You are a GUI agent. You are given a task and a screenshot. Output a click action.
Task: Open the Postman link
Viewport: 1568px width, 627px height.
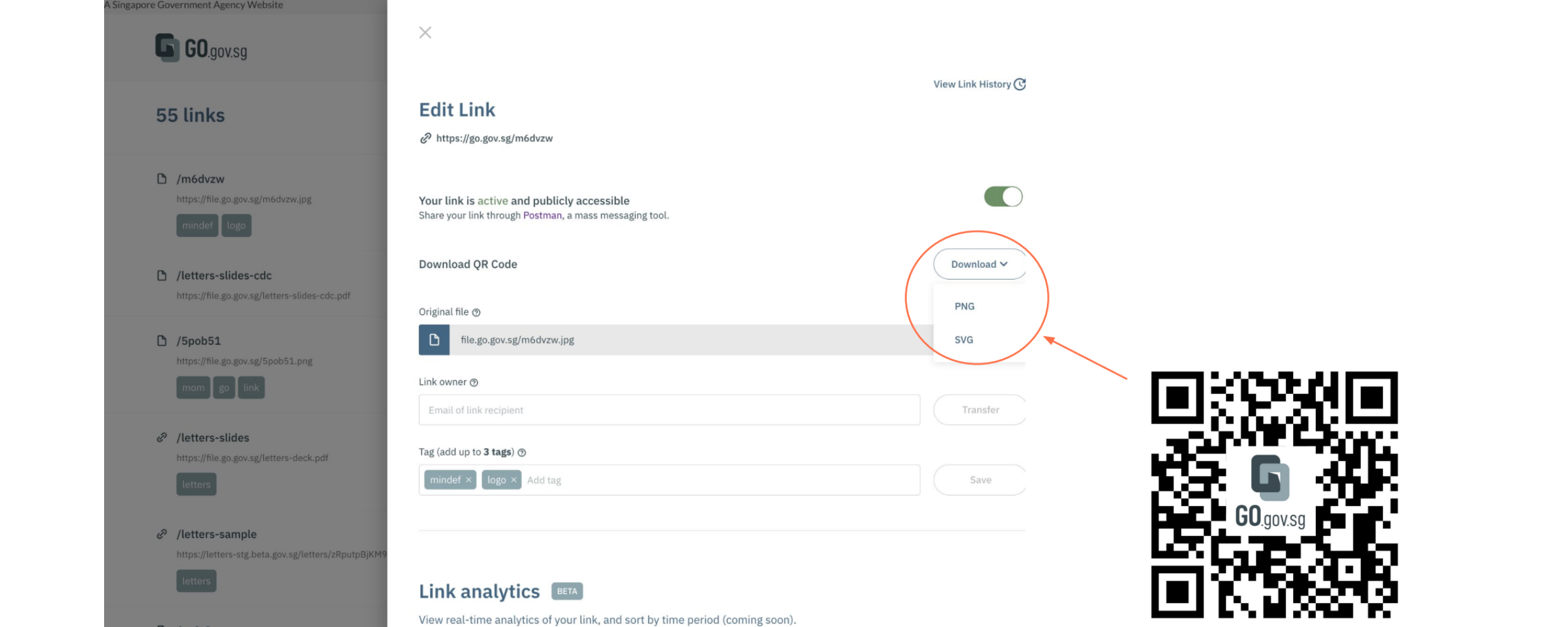tap(543, 216)
